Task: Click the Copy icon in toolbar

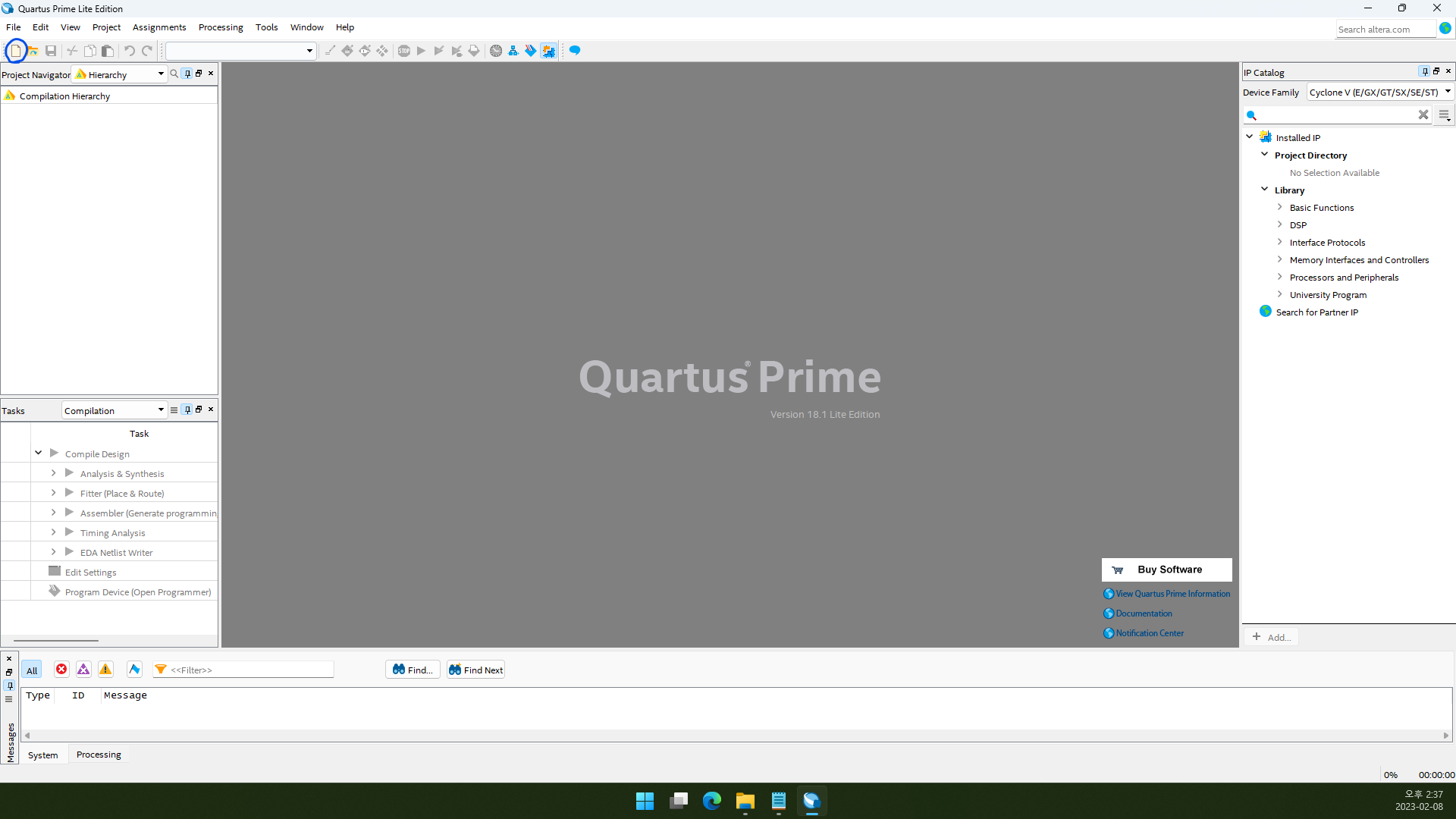Action: (89, 51)
